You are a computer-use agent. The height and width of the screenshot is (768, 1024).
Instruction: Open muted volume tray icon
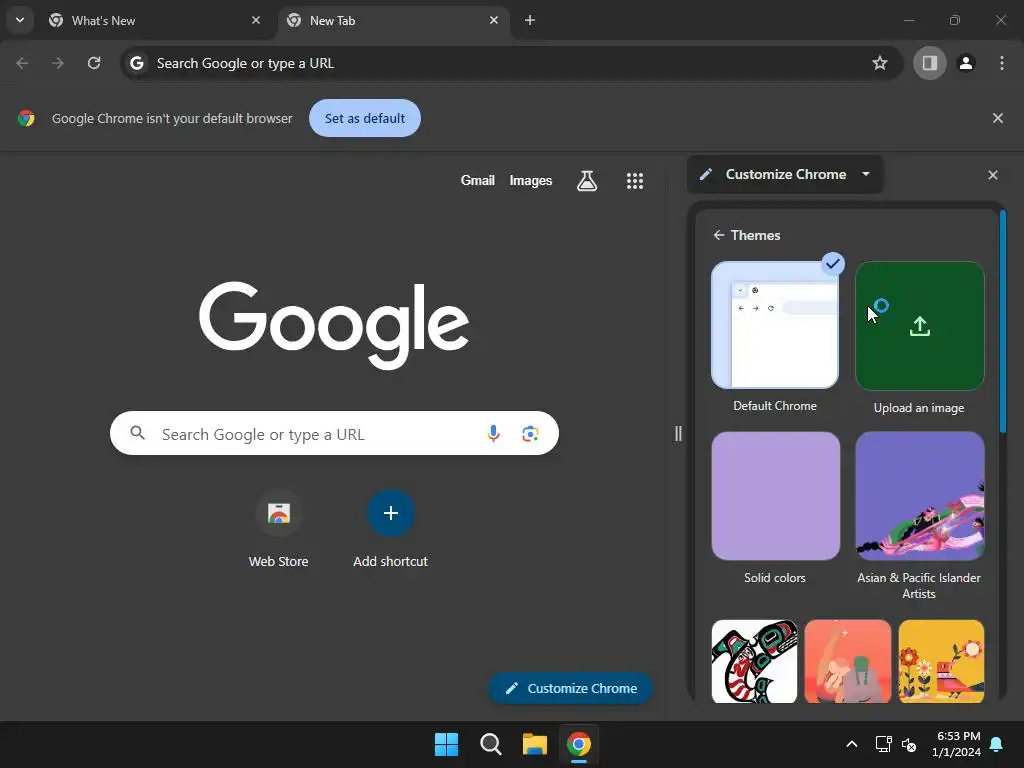[909, 744]
